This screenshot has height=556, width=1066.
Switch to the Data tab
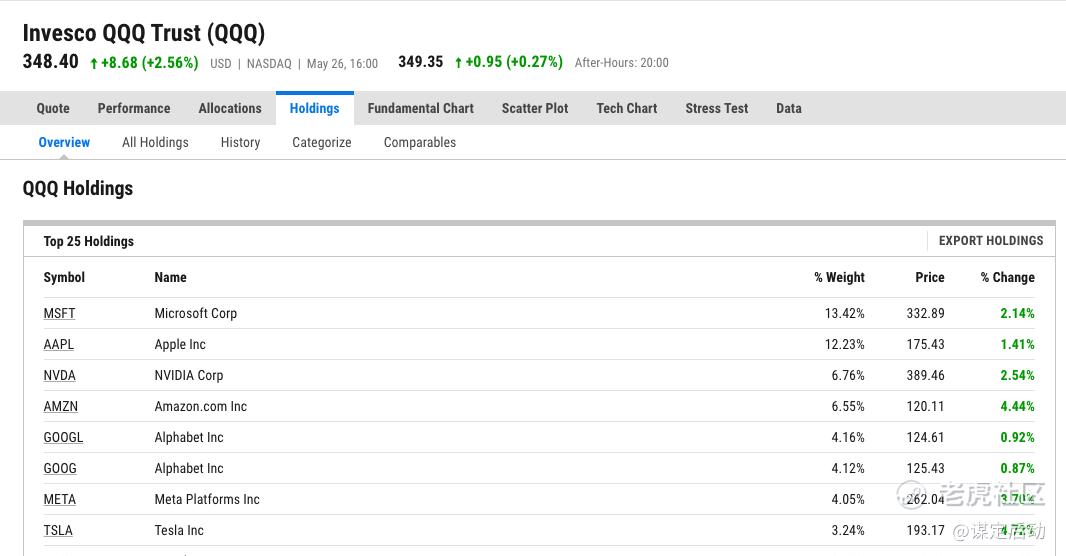click(789, 108)
